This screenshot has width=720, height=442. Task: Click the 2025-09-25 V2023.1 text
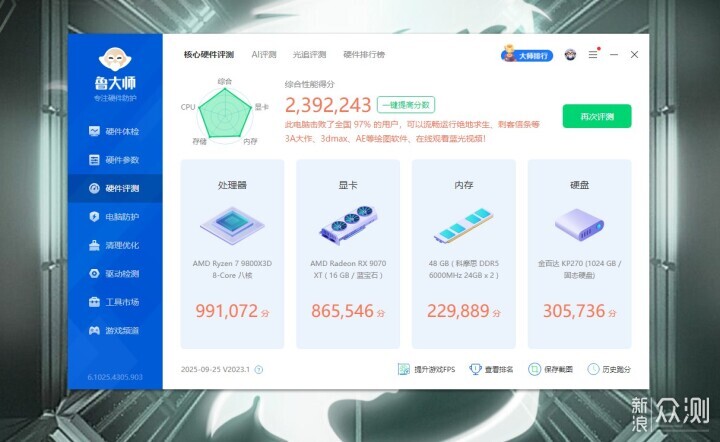[215, 369]
